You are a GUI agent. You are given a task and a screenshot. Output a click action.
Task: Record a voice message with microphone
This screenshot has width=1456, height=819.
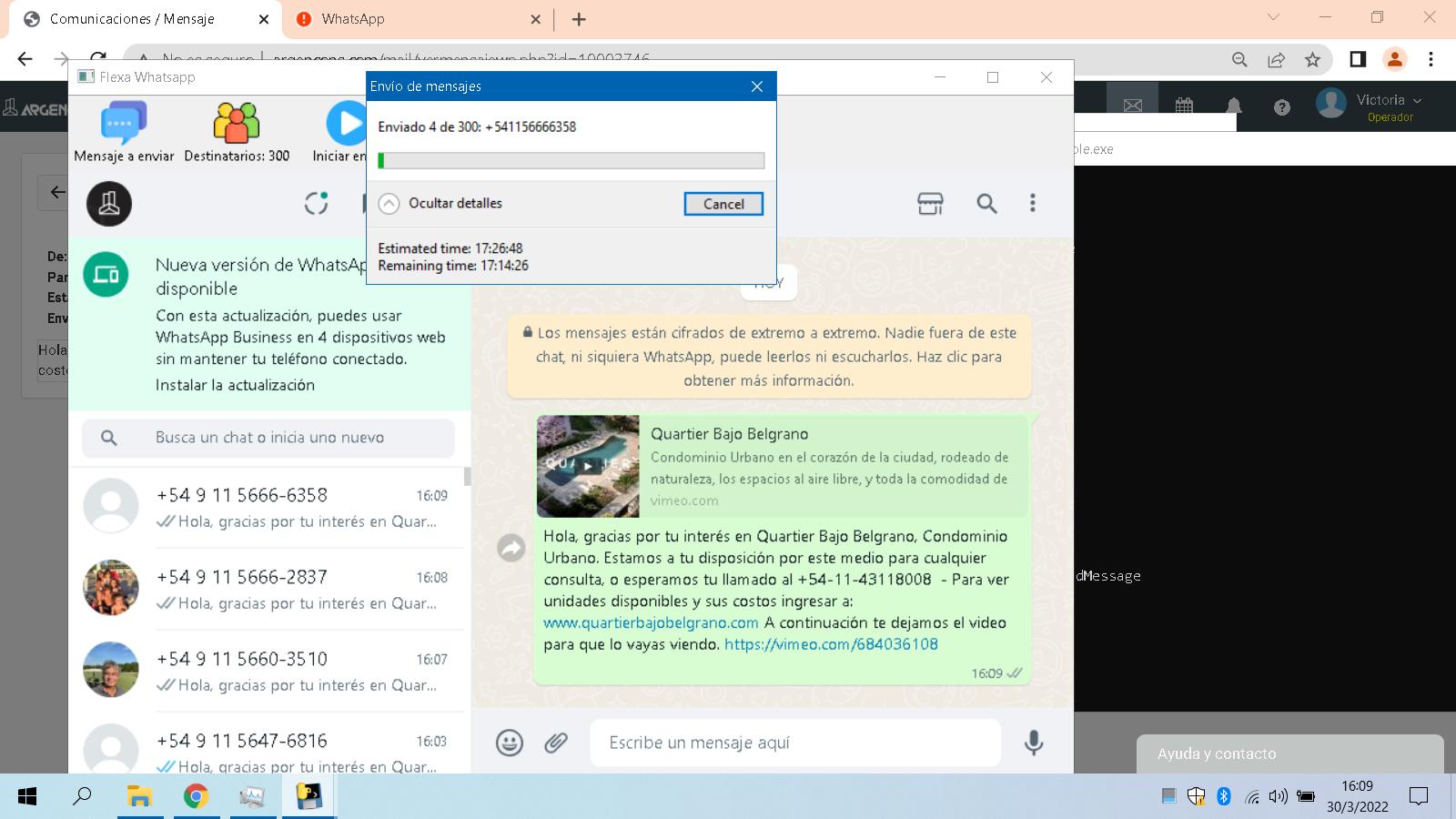[x=1033, y=743]
